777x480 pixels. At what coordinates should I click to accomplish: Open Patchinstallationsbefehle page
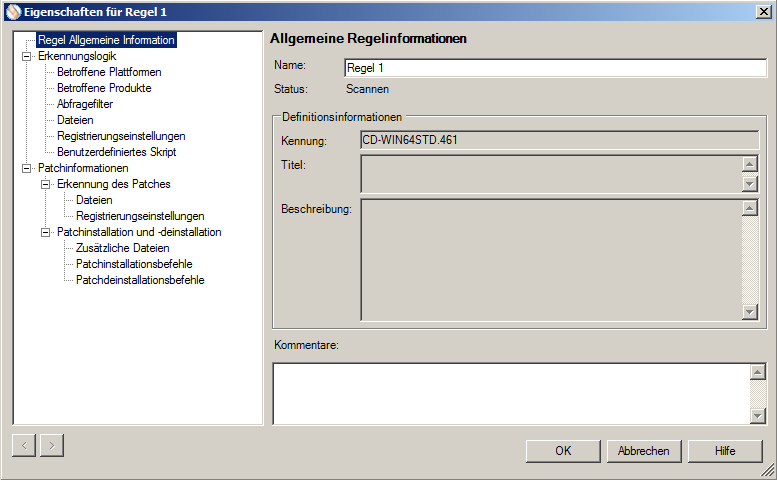pos(134,264)
